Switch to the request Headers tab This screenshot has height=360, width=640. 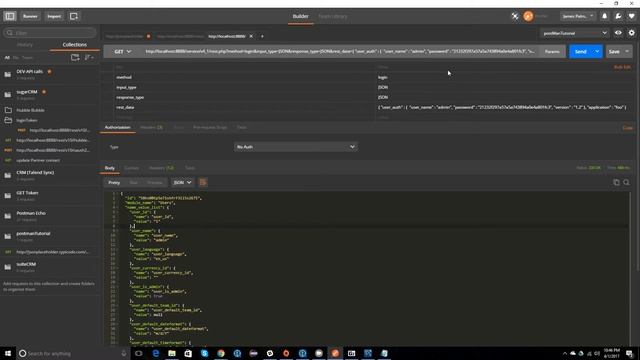click(151, 127)
